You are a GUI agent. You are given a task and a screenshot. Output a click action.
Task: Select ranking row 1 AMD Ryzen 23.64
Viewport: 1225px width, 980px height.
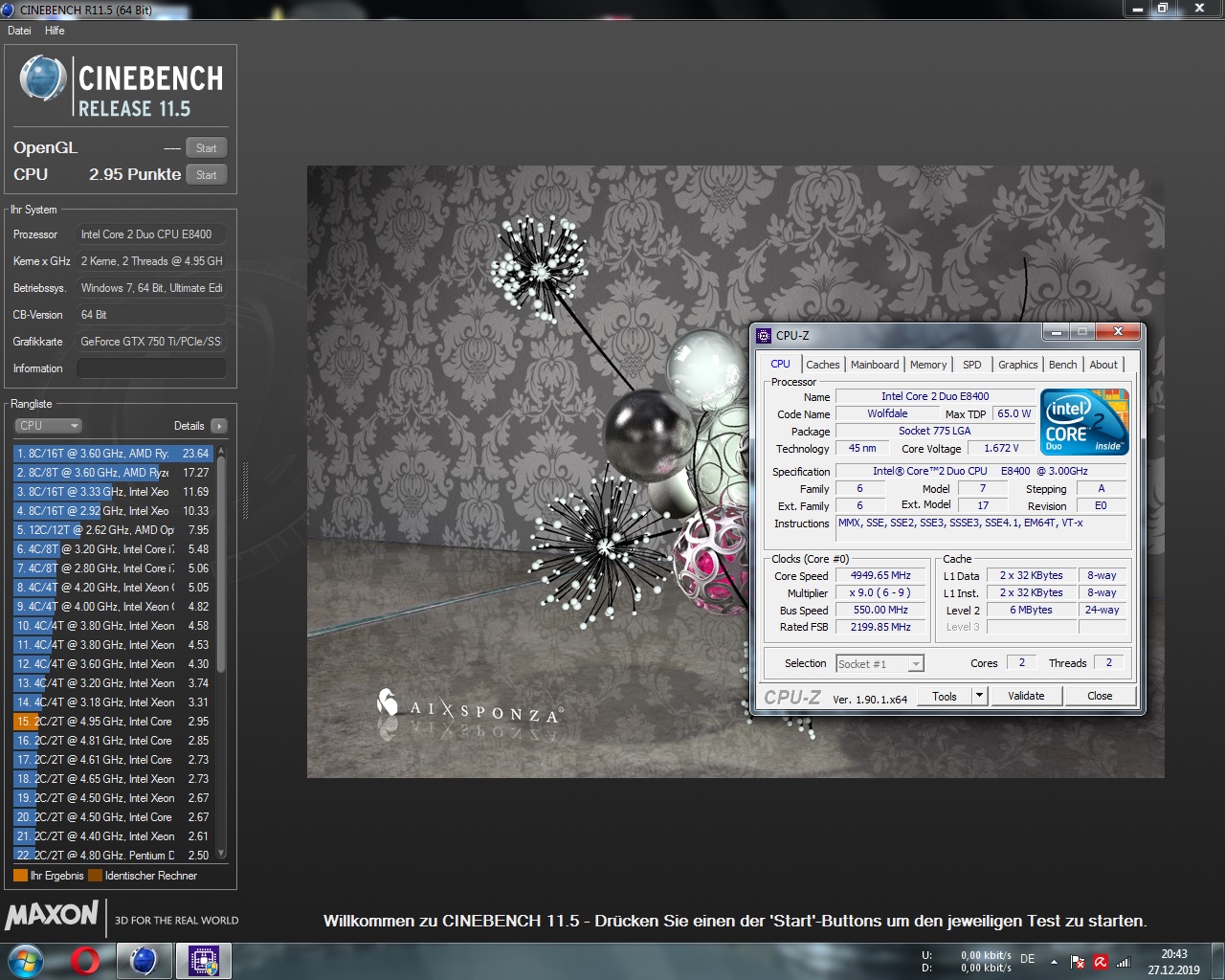click(113, 454)
